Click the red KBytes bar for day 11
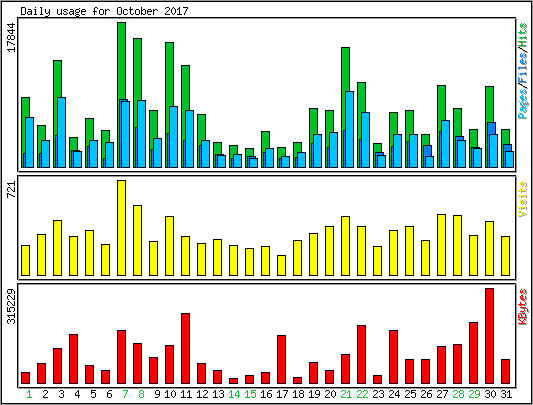This screenshot has width=533, height=405. tap(186, 349)
